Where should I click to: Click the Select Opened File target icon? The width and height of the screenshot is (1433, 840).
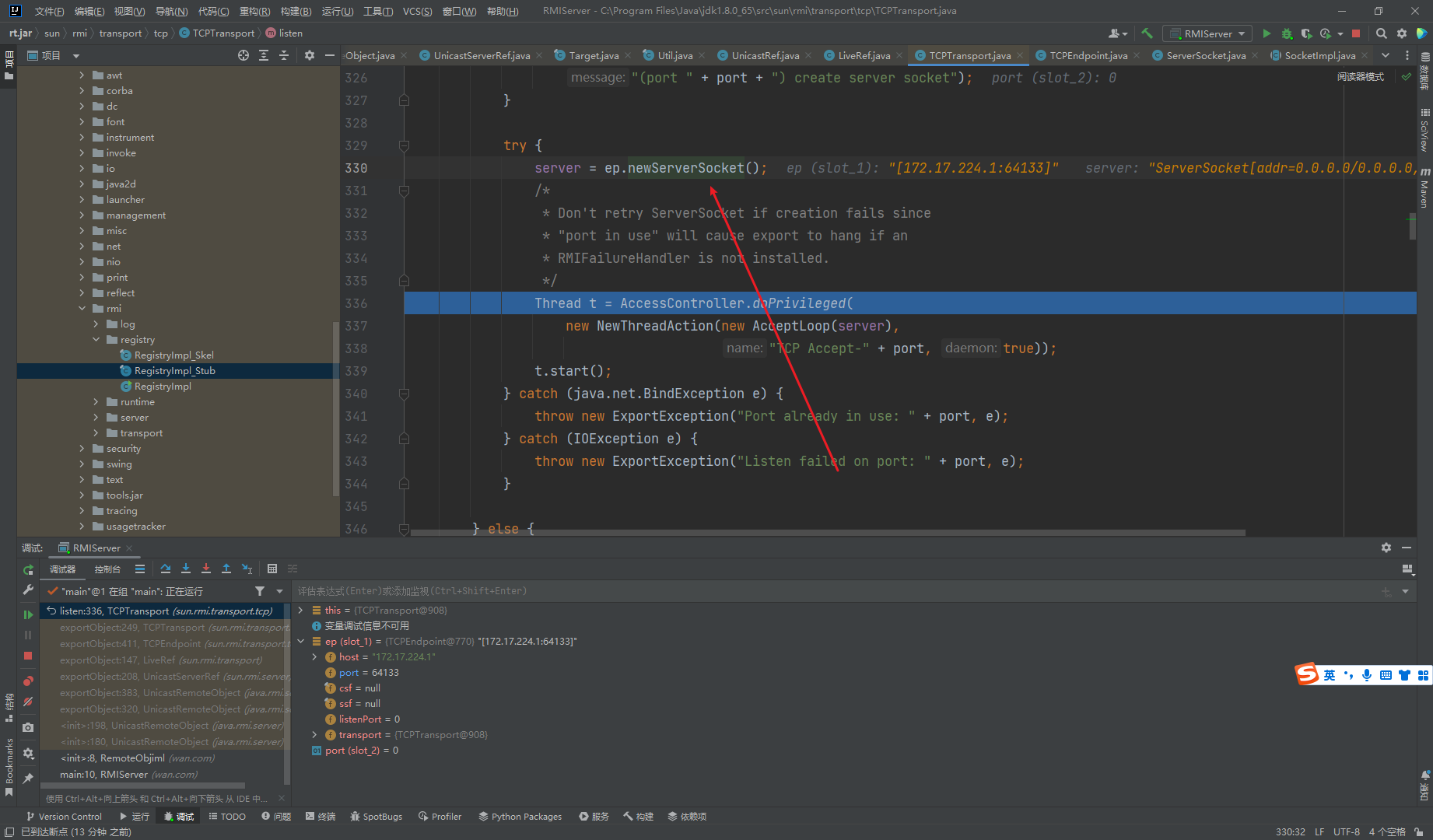tap(244, 55)
